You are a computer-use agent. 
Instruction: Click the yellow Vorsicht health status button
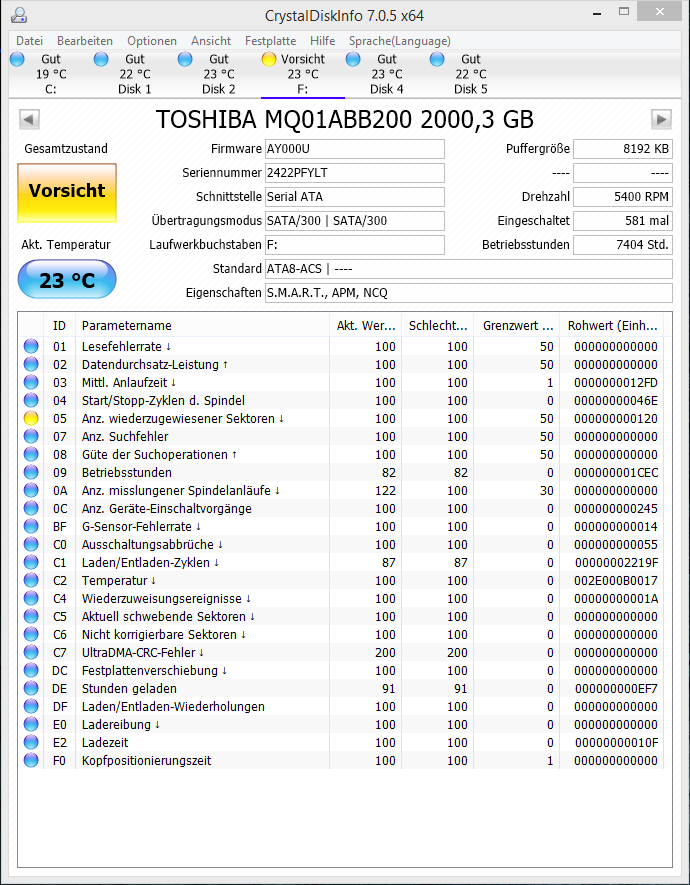pyautogui.click(x=67, y=192)
